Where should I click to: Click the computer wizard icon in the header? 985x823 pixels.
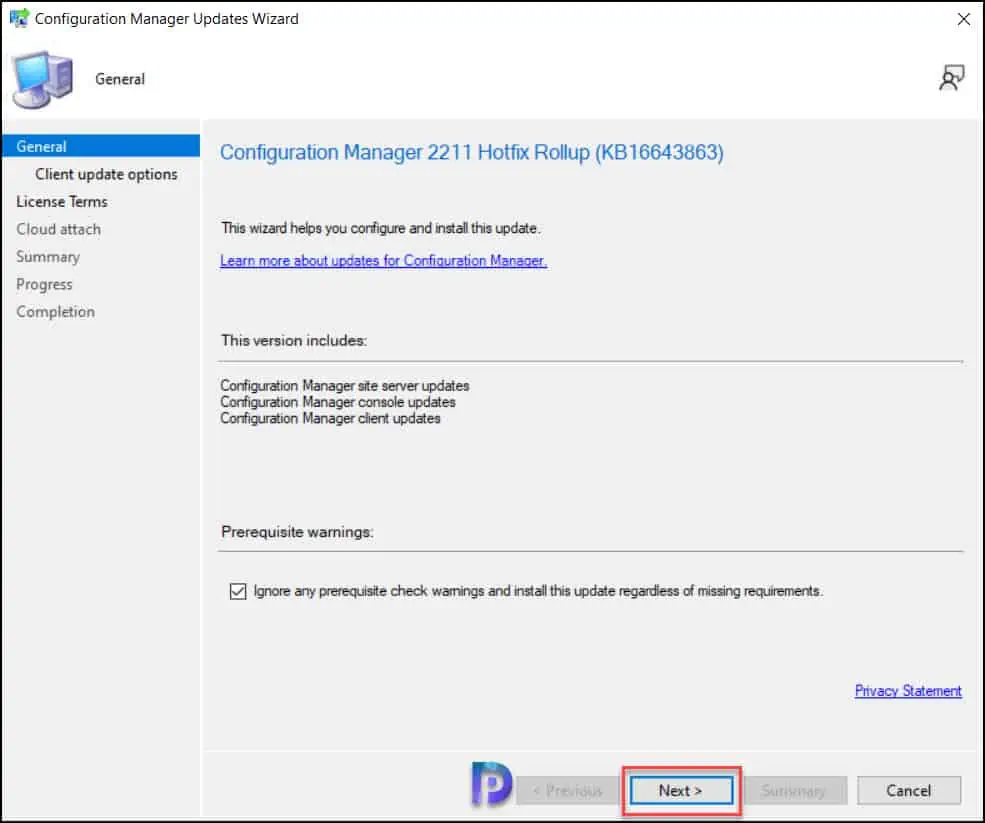(42, 80)
